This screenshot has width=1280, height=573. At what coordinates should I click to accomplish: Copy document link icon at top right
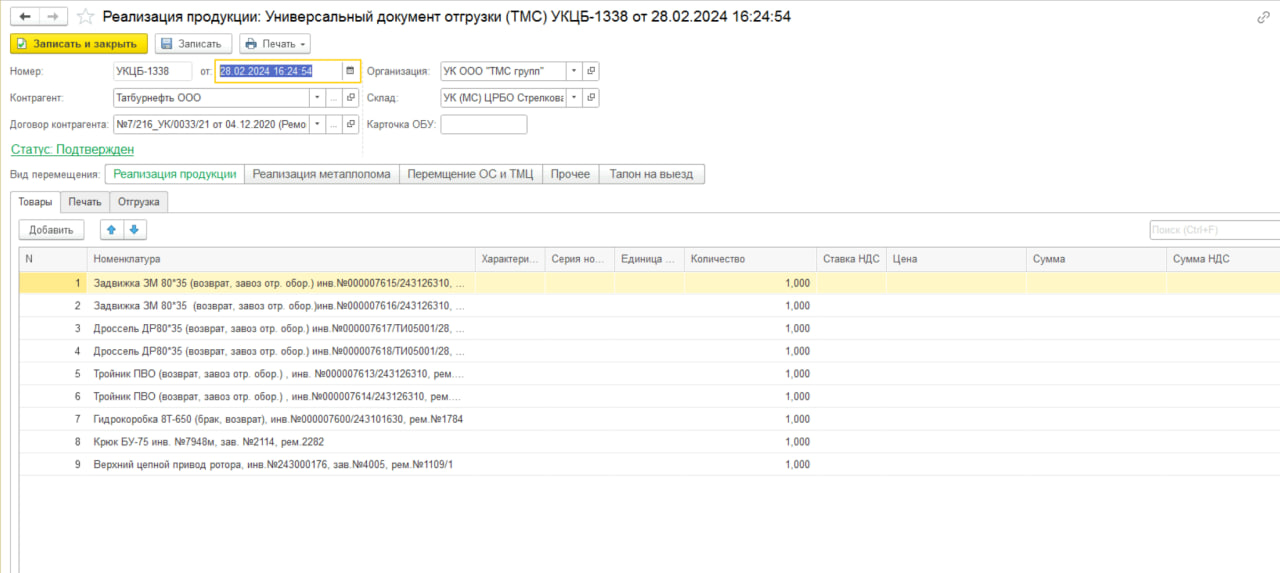1264,17
